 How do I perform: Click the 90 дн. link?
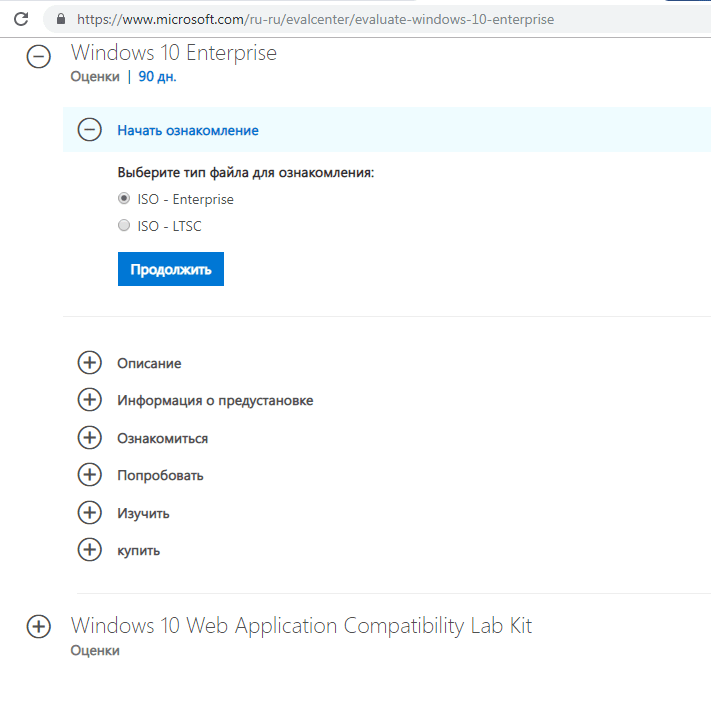157,77
